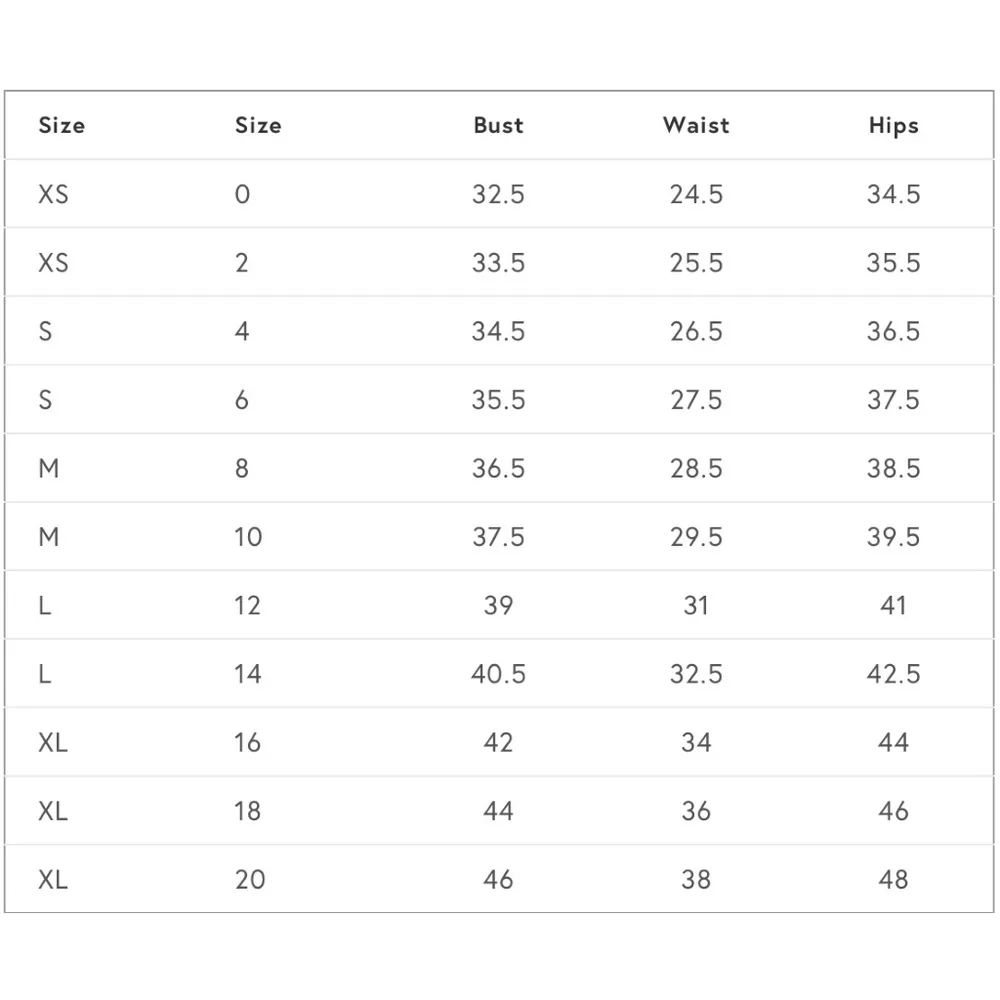
Task: Select the numeric size 2 cell
Action: click(242, 263)
